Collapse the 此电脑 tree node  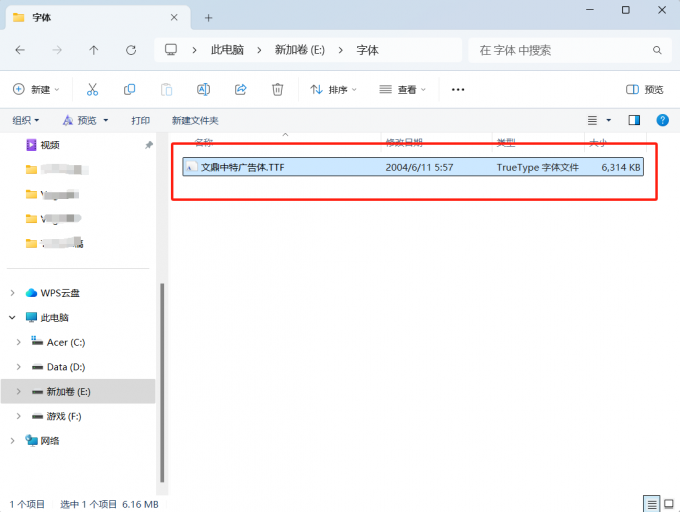(12, 318)
